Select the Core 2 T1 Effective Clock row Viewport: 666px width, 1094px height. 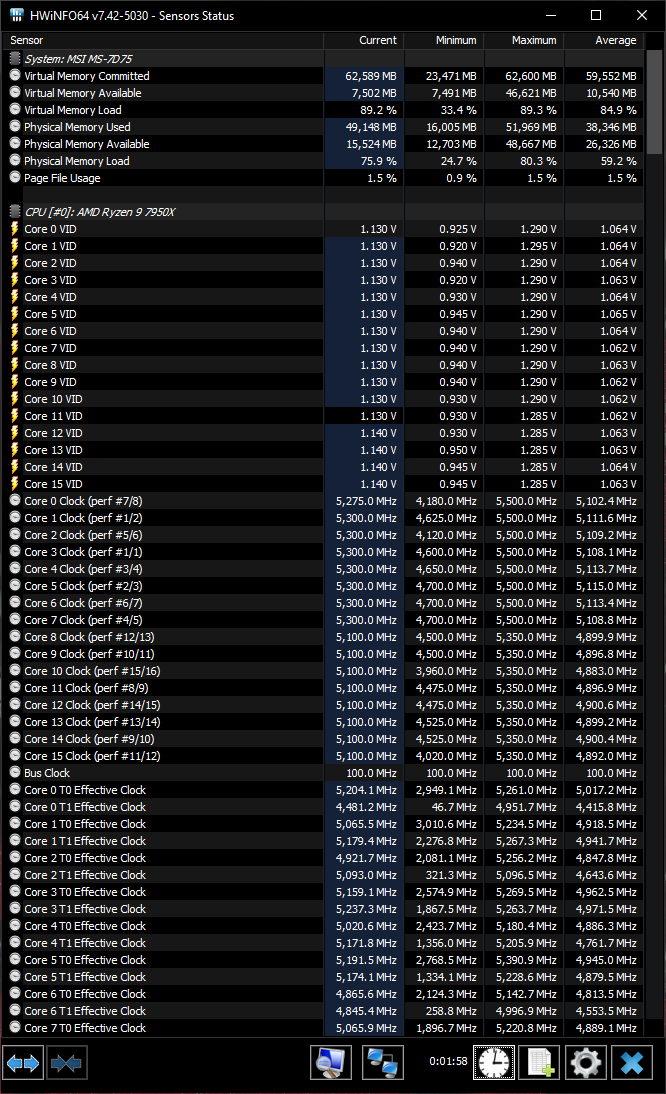click(x=323, y=875)
